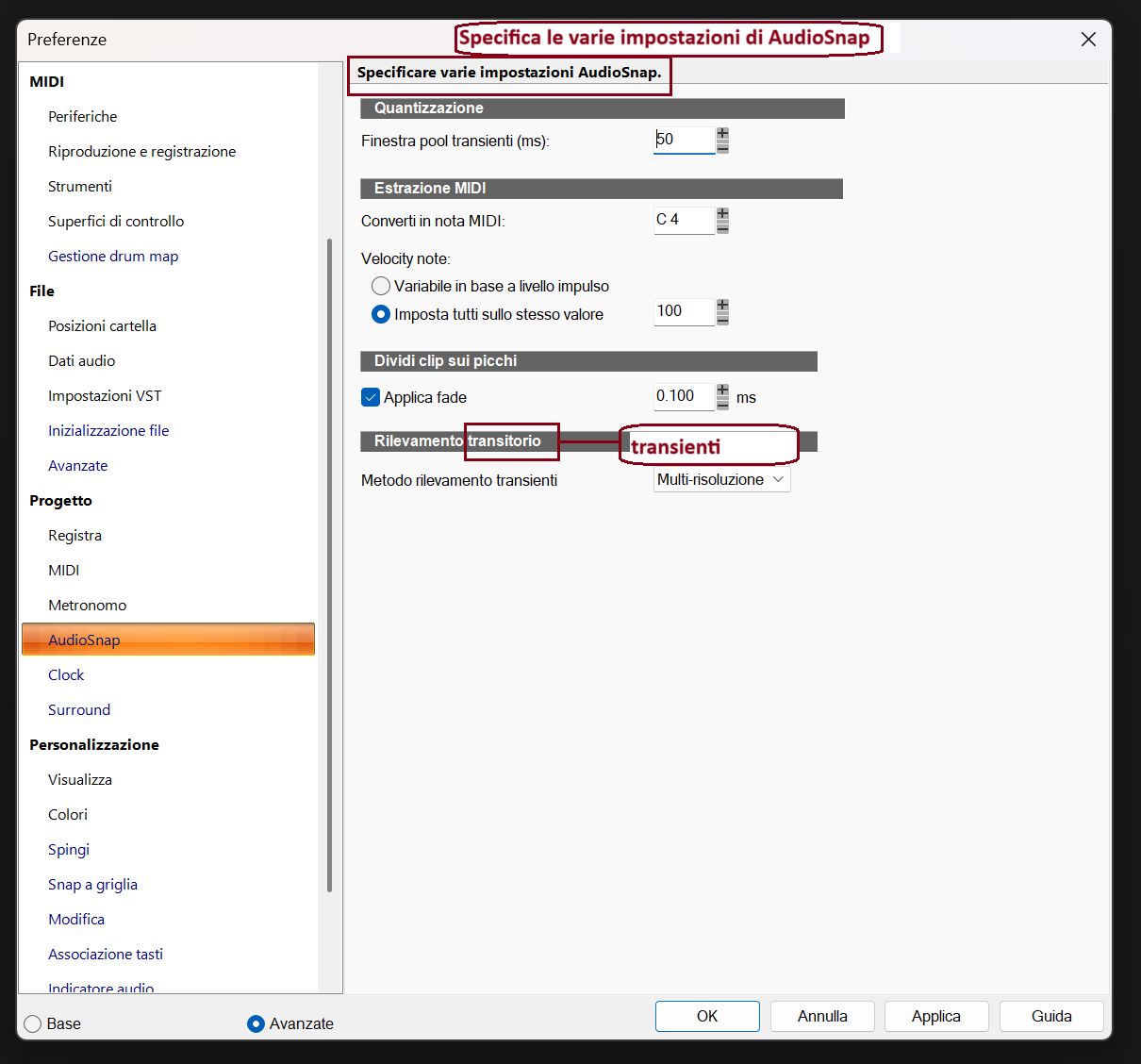Open Metodo rilevamento transienti dropdown
This screenshot has width=1141, height=1064.
click(x=722, y=479)
